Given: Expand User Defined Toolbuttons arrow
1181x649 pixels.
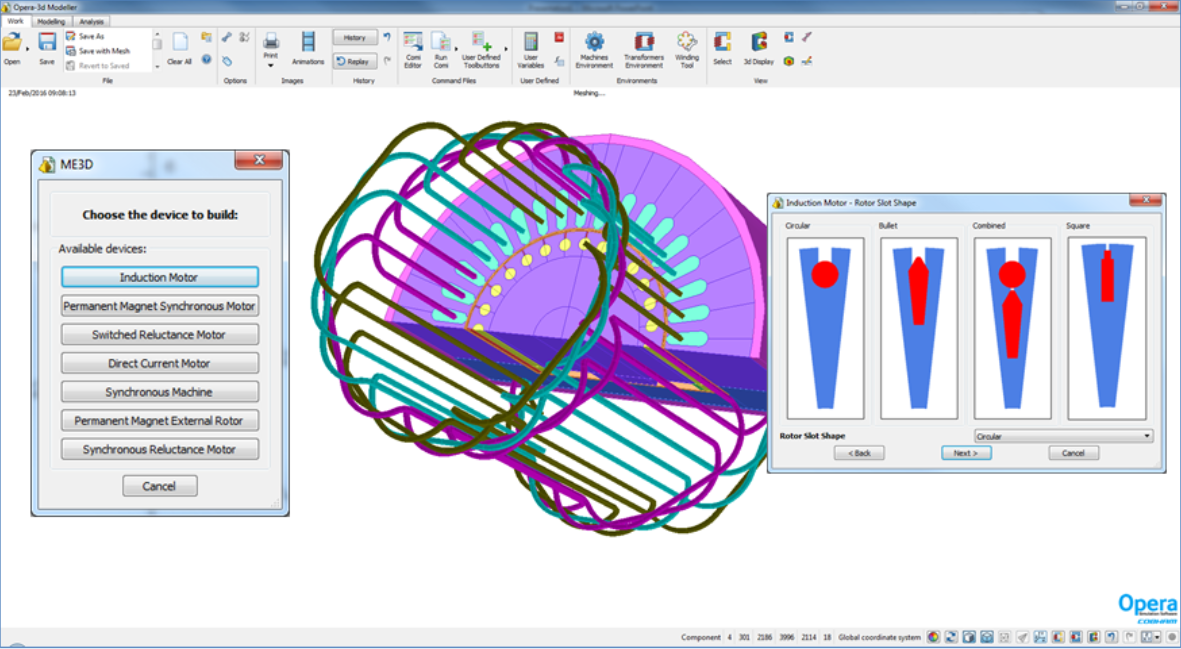Looking at the screenshot, I should [506, 50].
